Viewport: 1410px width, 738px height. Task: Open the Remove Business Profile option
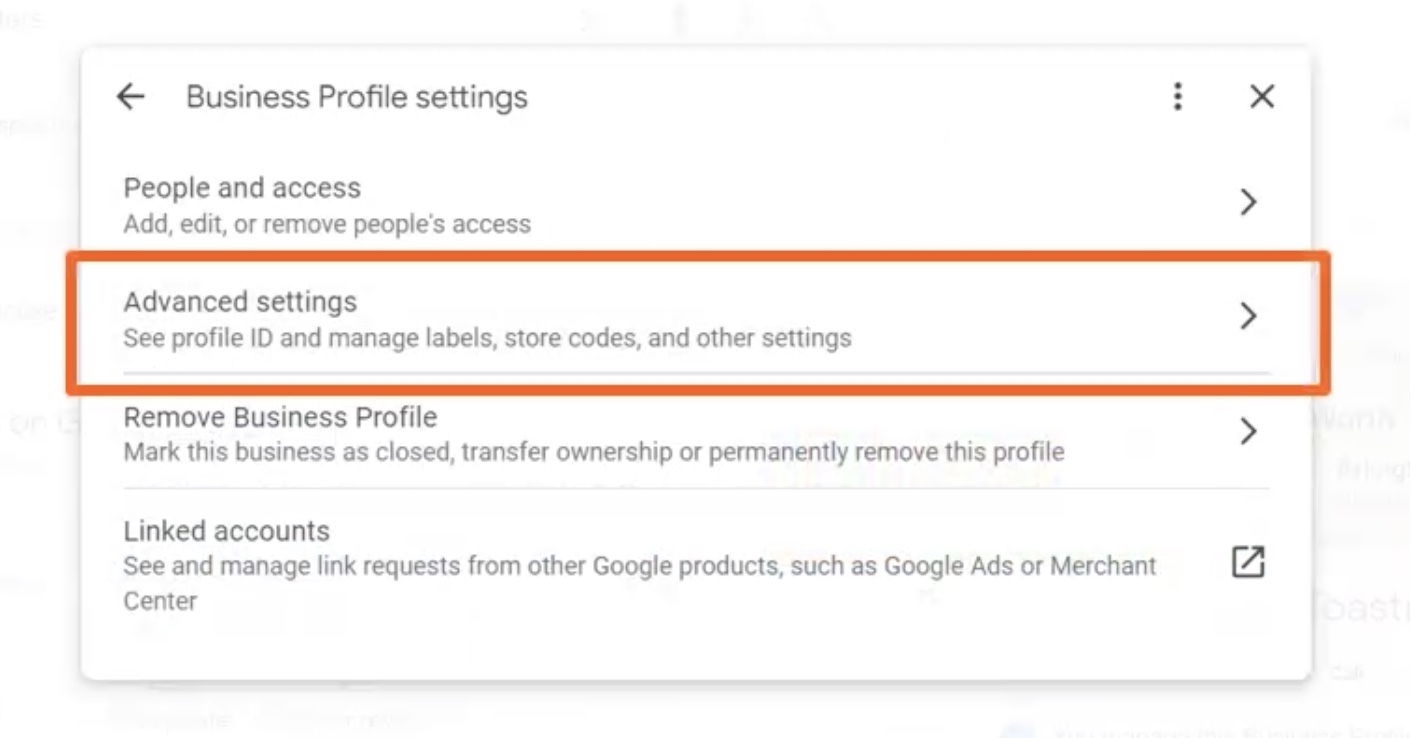[697, 433]
